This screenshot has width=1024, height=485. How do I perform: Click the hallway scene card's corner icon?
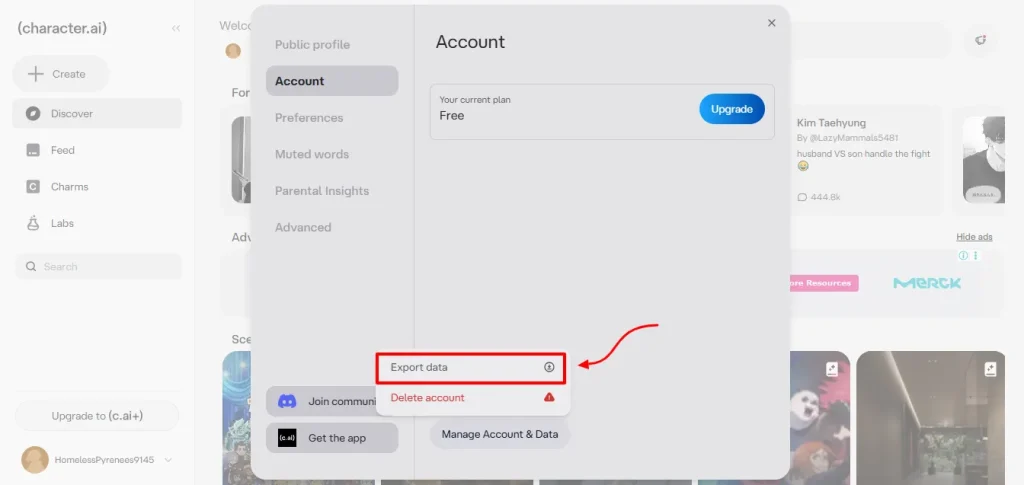click(990, 369)
